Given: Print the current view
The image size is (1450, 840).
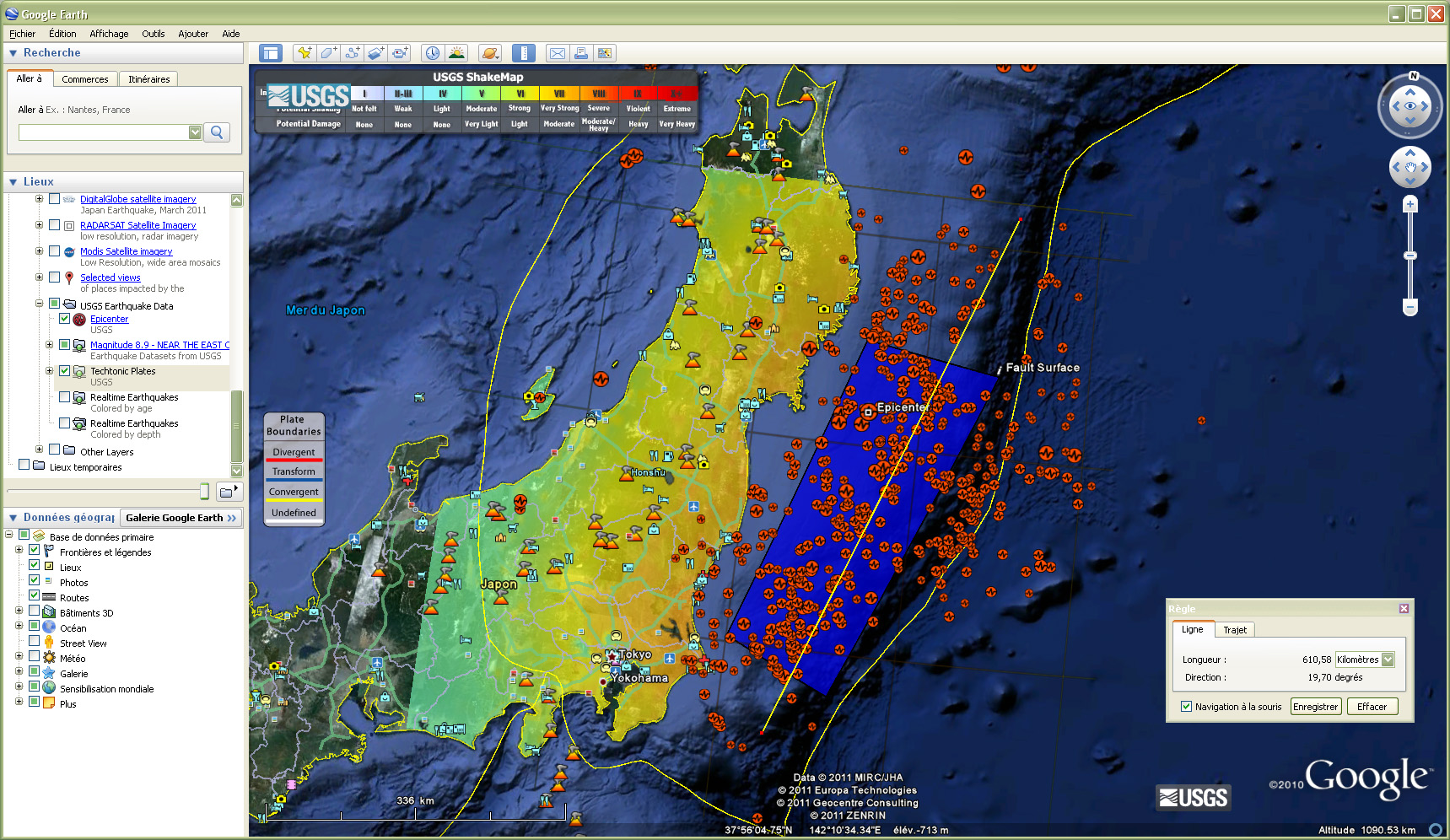Looking at the screenshot, I should pyautogui.click(x=581, y=53).
